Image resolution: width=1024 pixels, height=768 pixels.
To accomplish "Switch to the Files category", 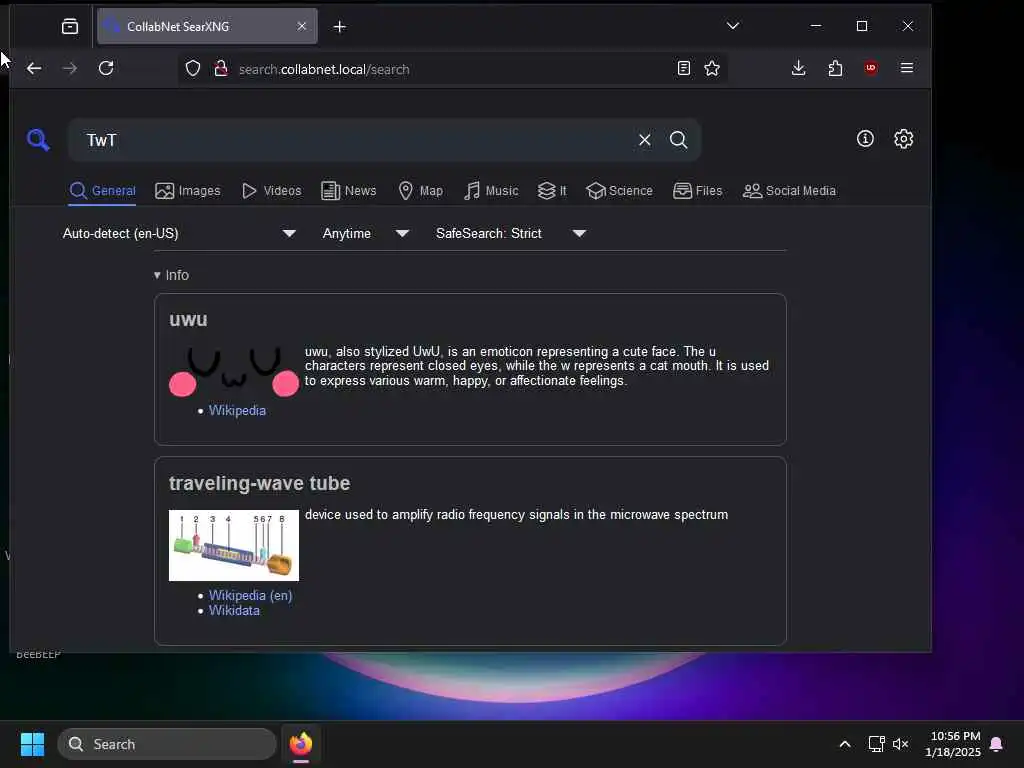I will 697,191.
